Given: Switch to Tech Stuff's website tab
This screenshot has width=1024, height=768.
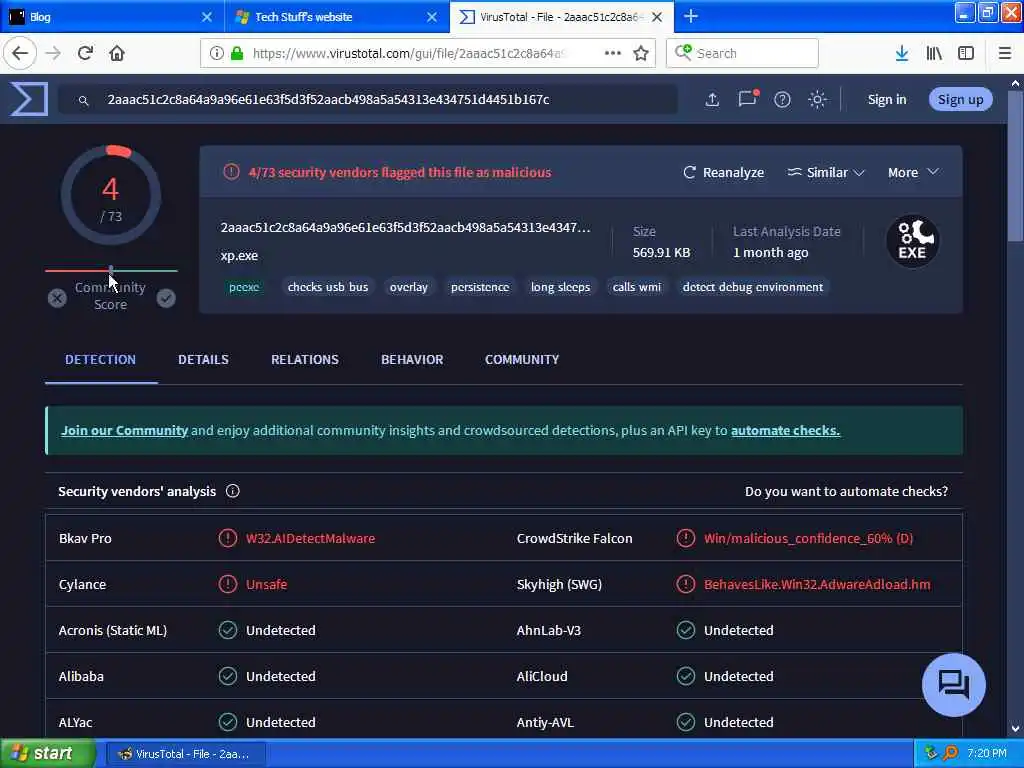Looking at the screenshot, I should coord(336,16).
